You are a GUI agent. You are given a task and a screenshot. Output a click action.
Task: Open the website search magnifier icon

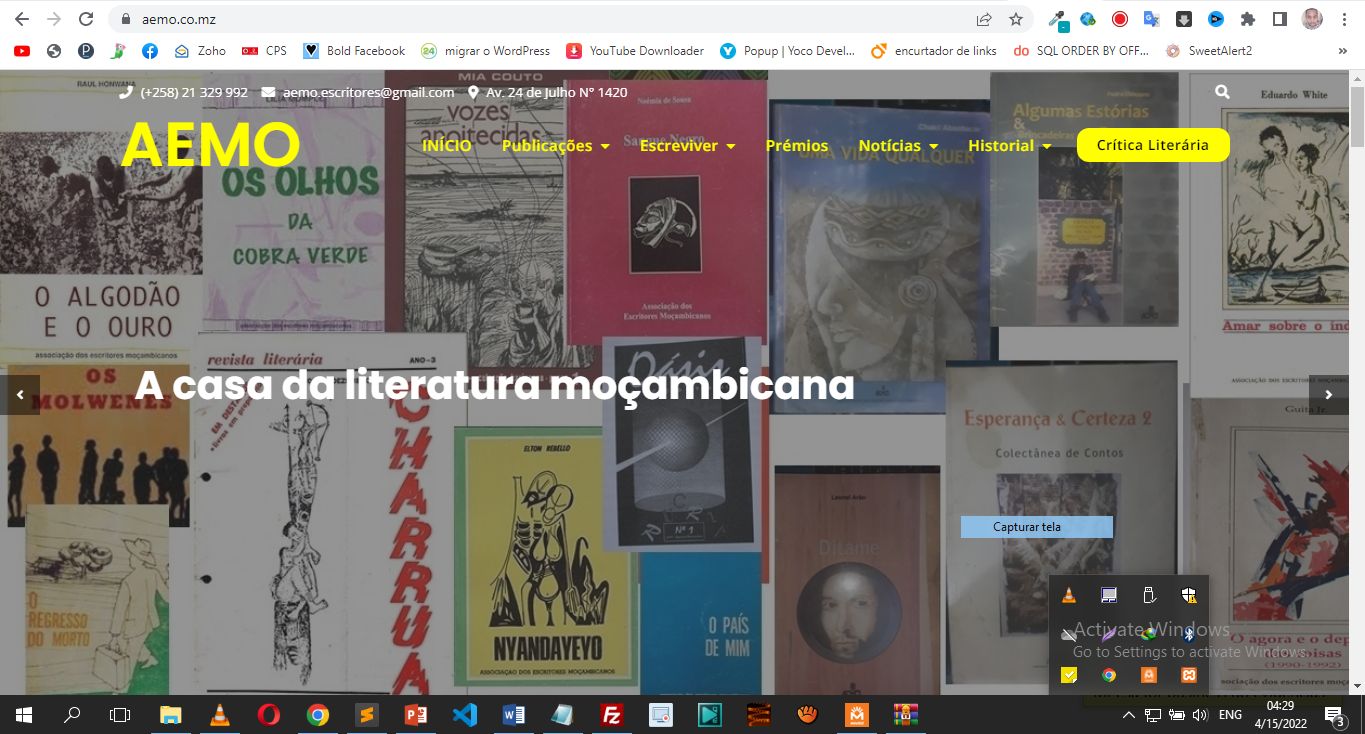click(x=1222, y=92)
